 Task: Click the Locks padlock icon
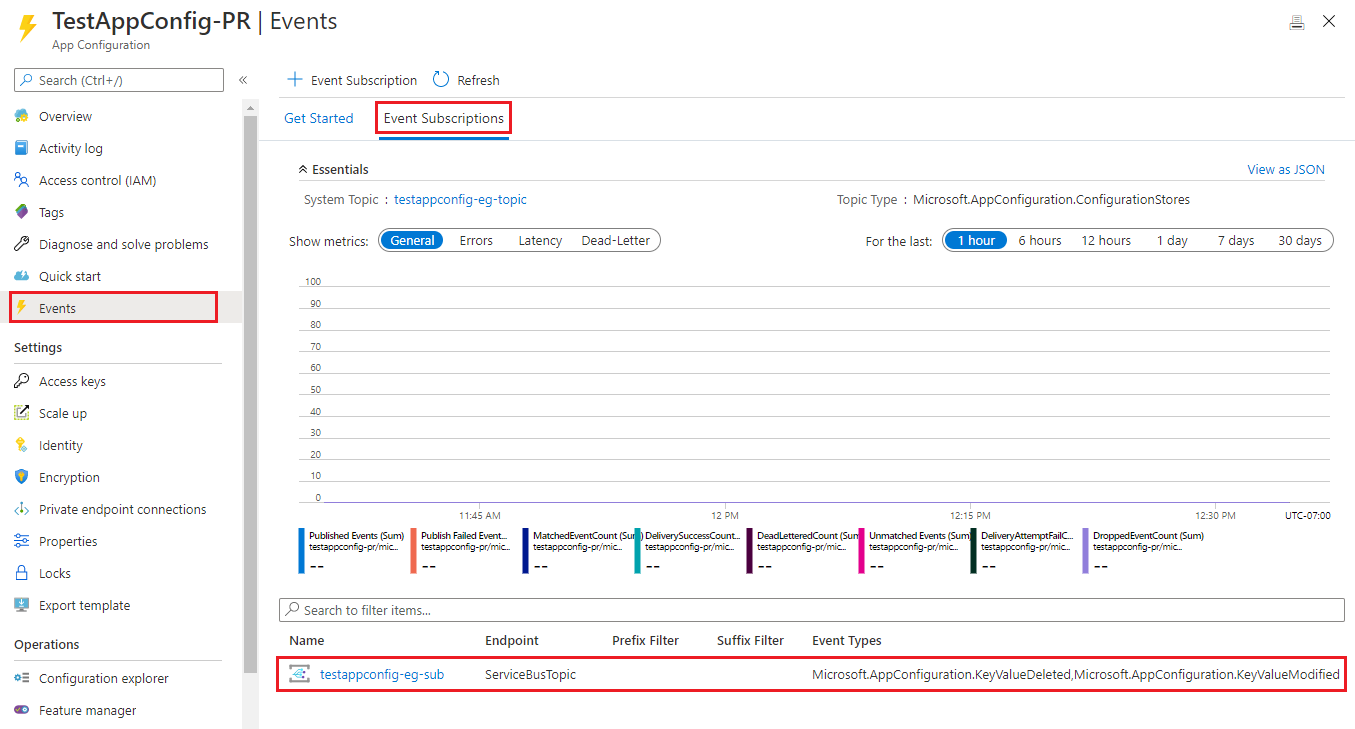[21, 573]
